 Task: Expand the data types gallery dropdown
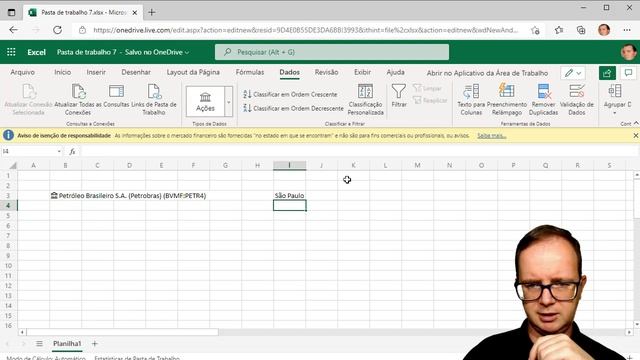coord(229,102)
